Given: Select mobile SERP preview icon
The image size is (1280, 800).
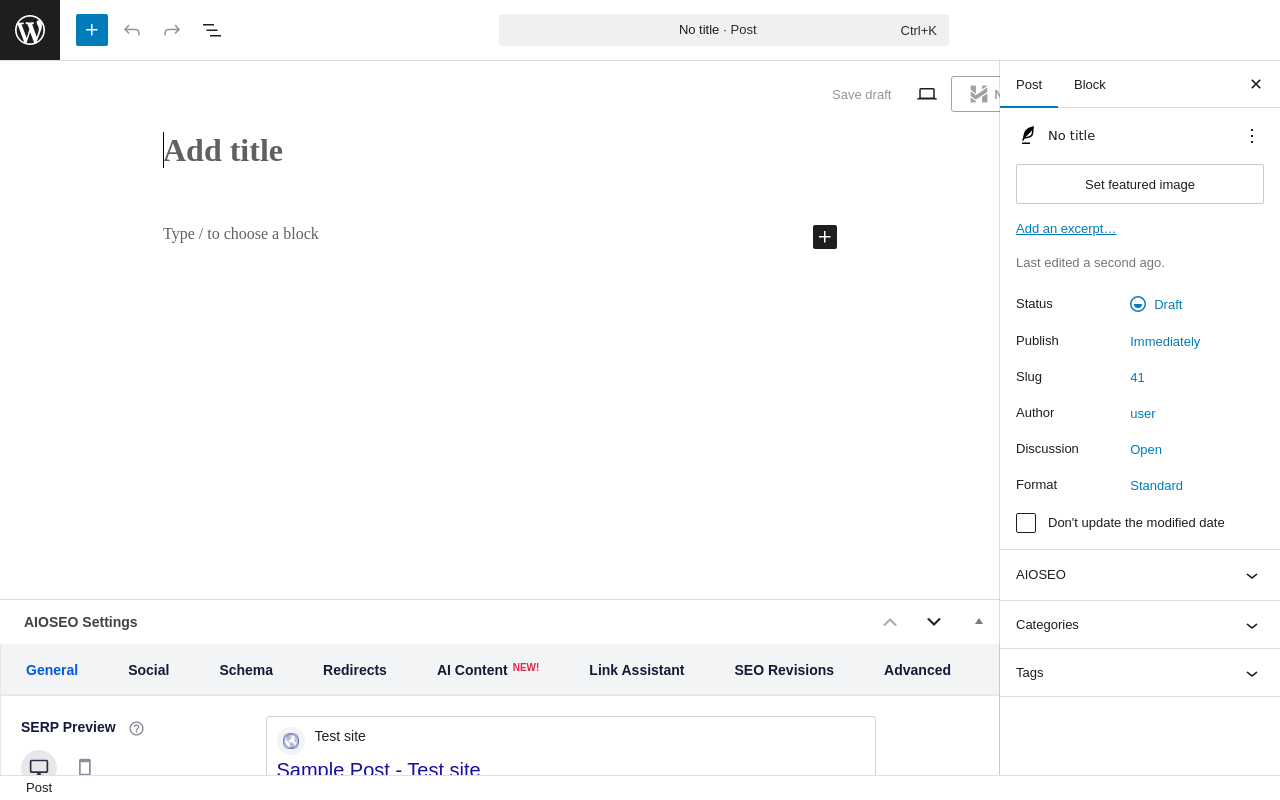Looking at the screenshot, I should tap(85, 767).
